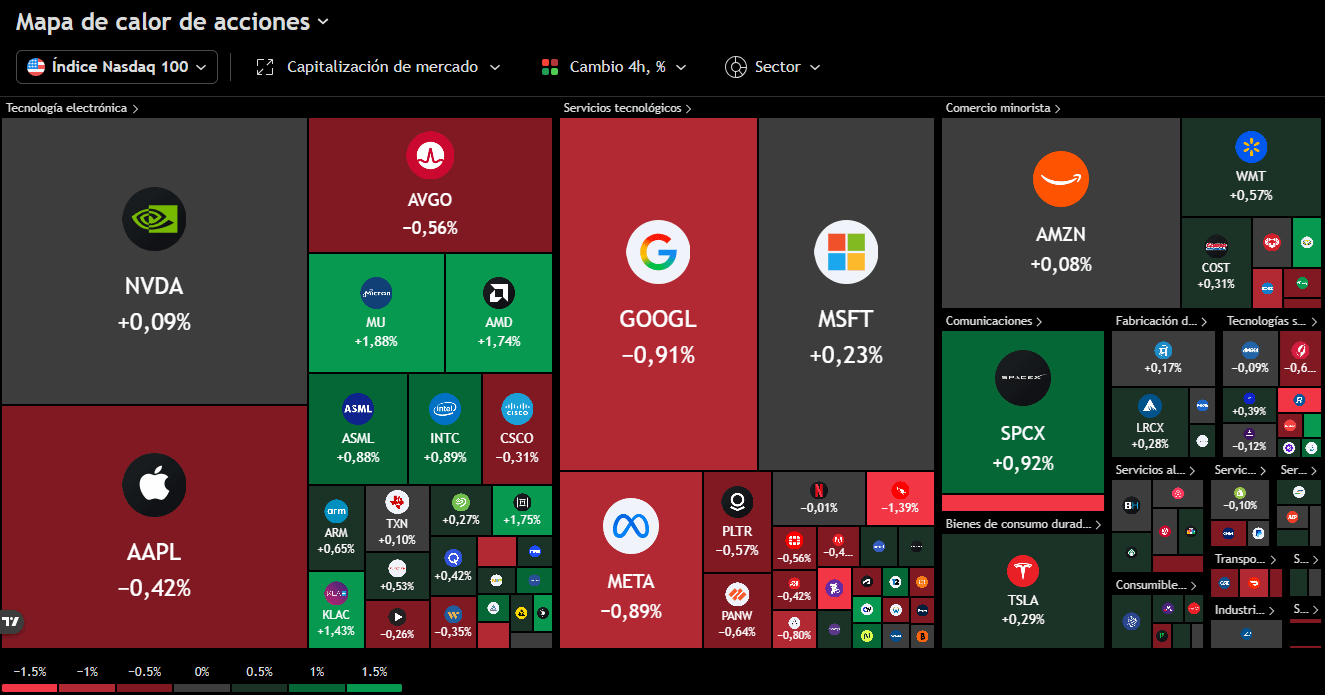The image size is (1325, 695).
Task: Click the Intel logo in the INTC tile
Action: pos(445,409)
